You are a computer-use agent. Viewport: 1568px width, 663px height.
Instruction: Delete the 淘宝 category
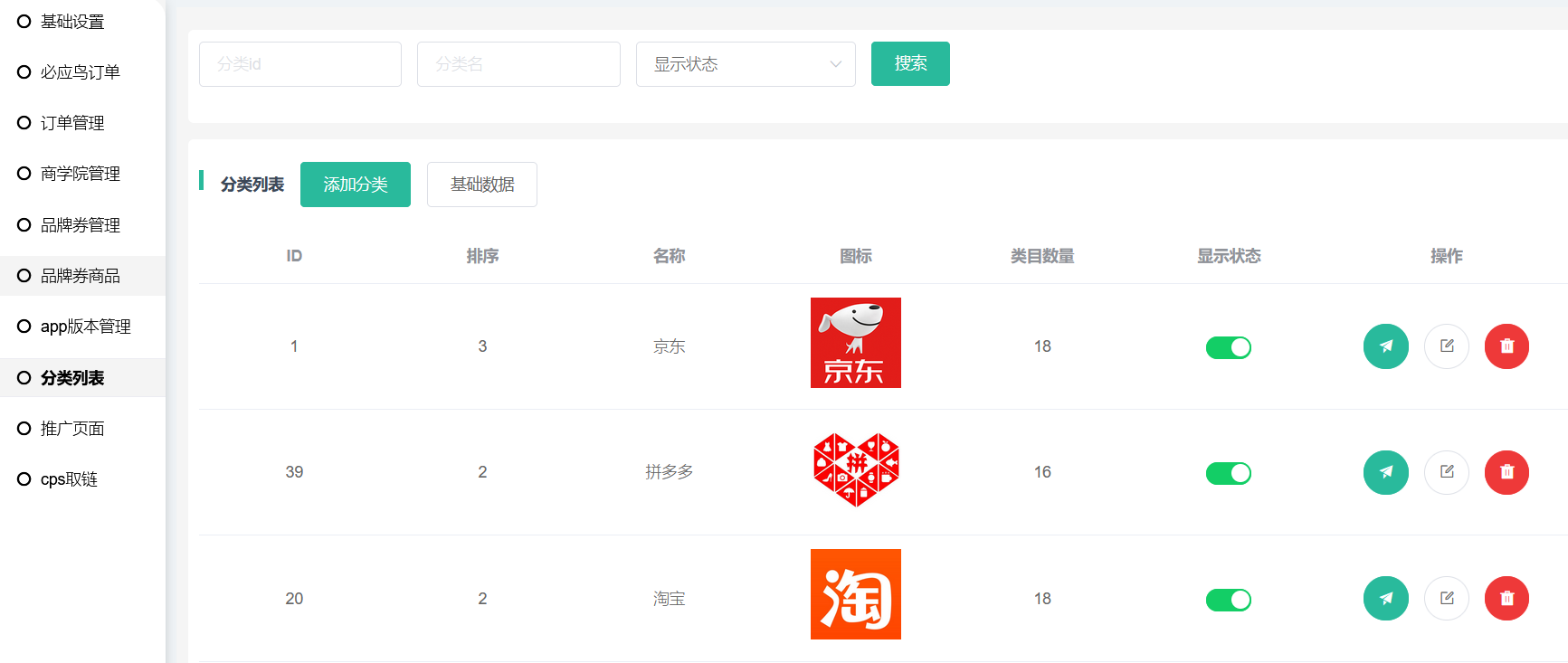1506,598
